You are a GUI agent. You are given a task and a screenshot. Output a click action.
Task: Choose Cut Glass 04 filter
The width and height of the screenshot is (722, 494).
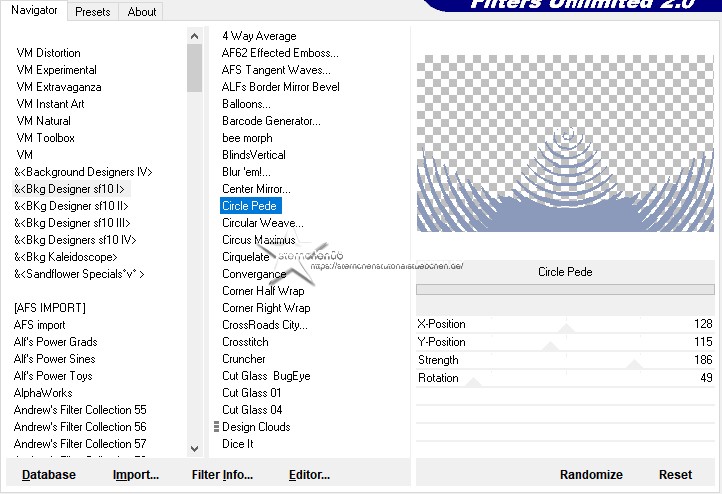point(252,410)
